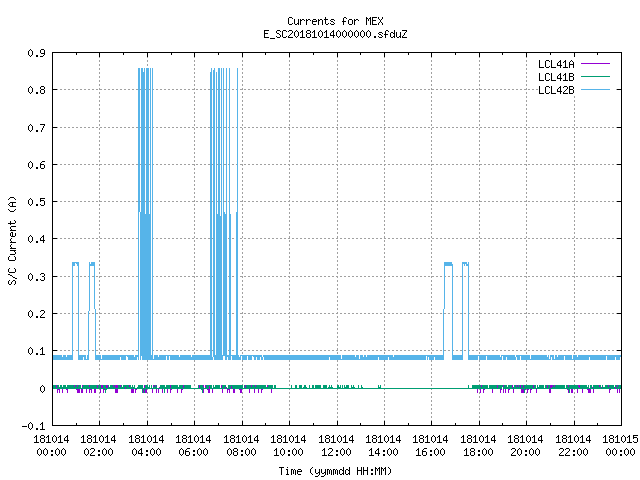Click the LCL42B legend label
The height and width of the screenshot is (480, 640).
point(556,90)
